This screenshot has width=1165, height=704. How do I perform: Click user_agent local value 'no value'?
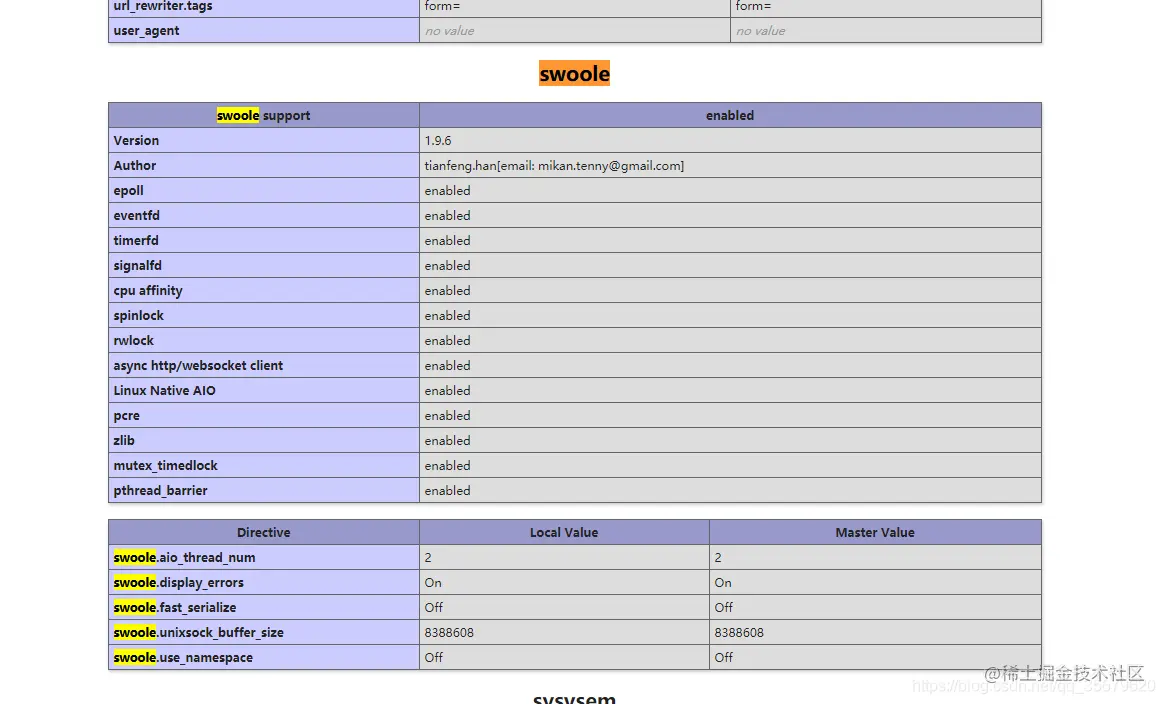point(449,30)
